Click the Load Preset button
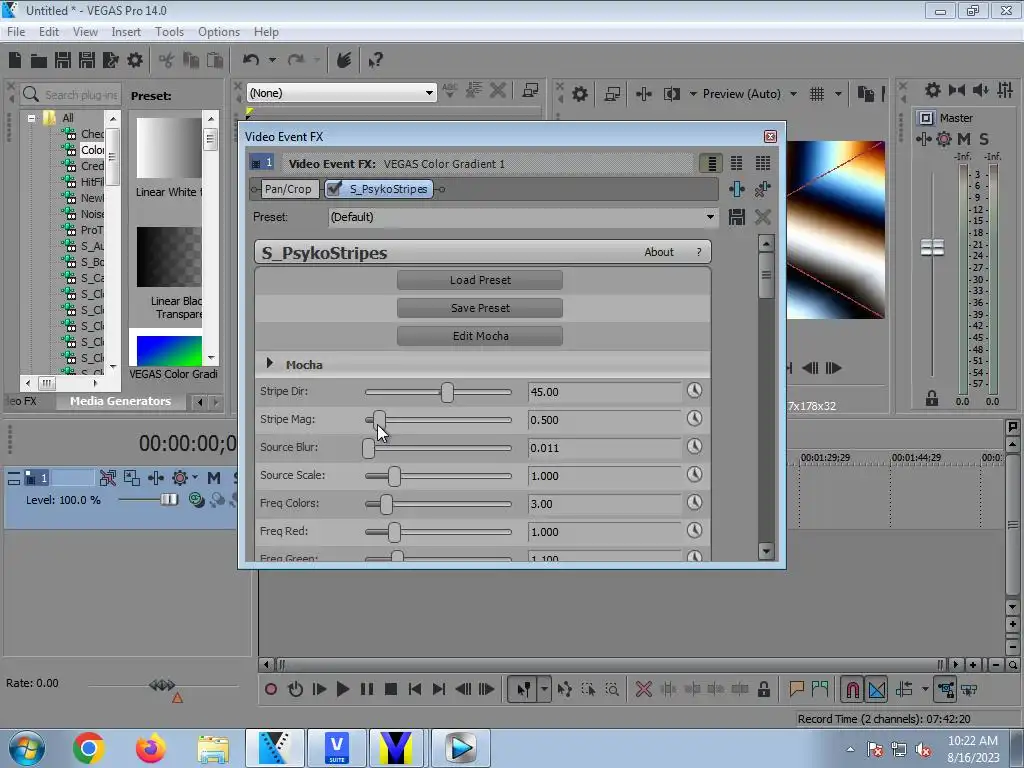 (x=480, y=280)
